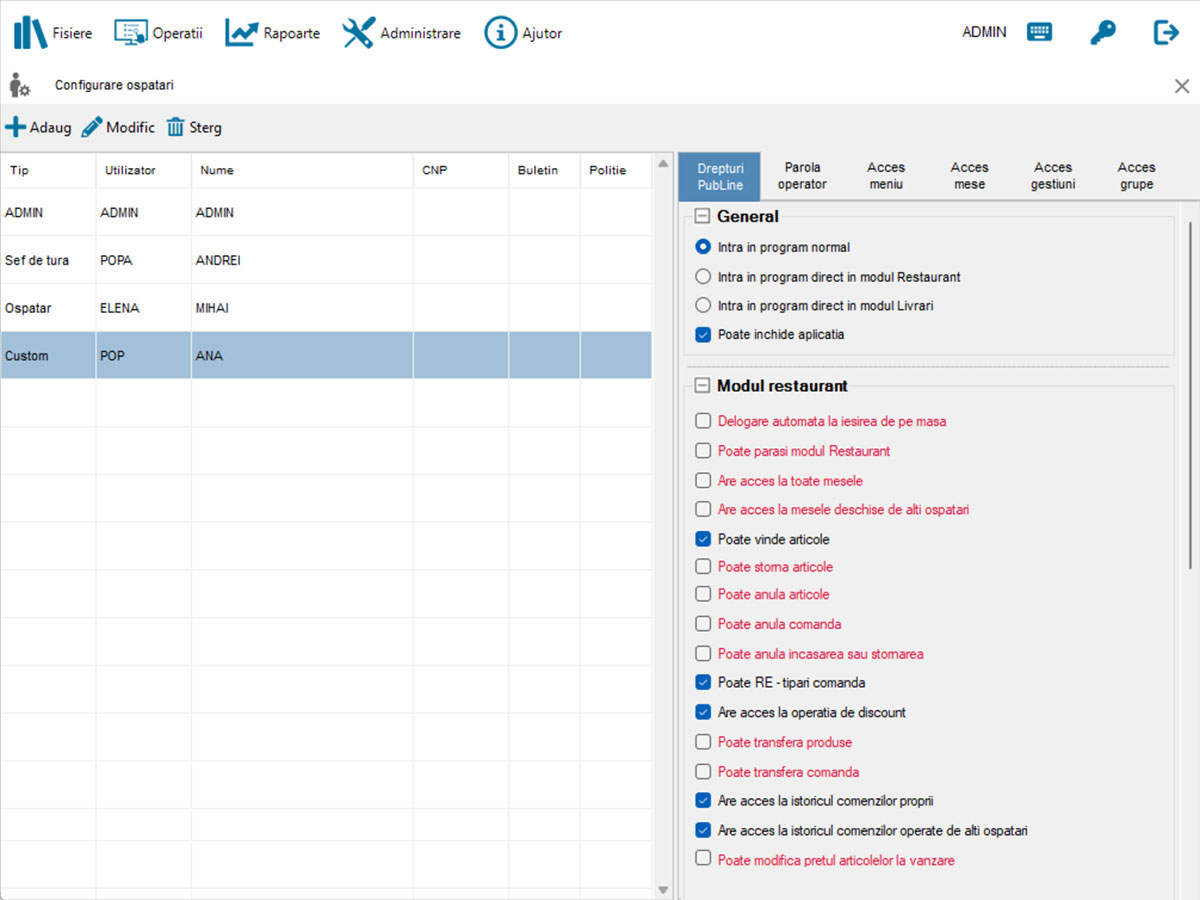The width and height of the screenshot is (1200, 900).
Task: Click the Sterg button label
Action: (206, 127)
